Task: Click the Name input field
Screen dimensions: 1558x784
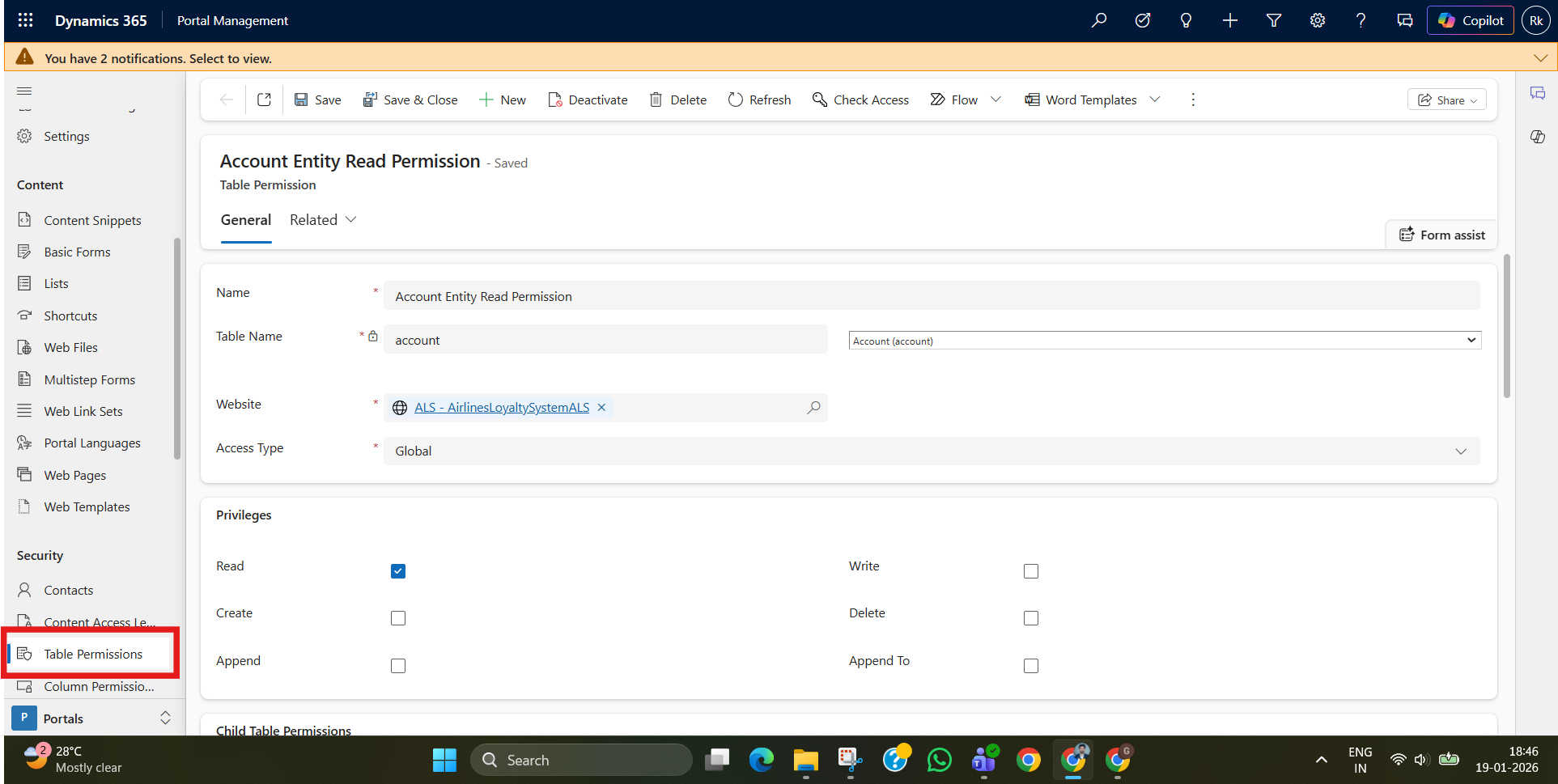Action: [931, 296]
